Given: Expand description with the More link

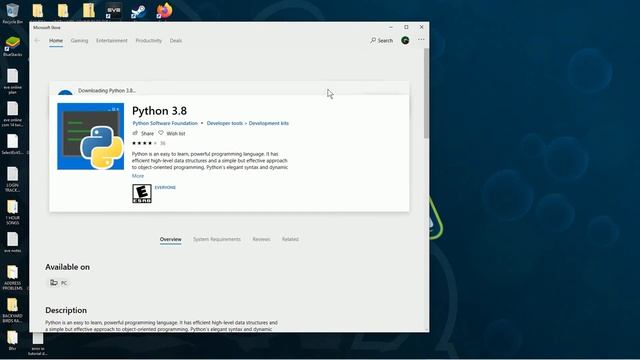Looking at the screenshot, I should tap(138, 176).
